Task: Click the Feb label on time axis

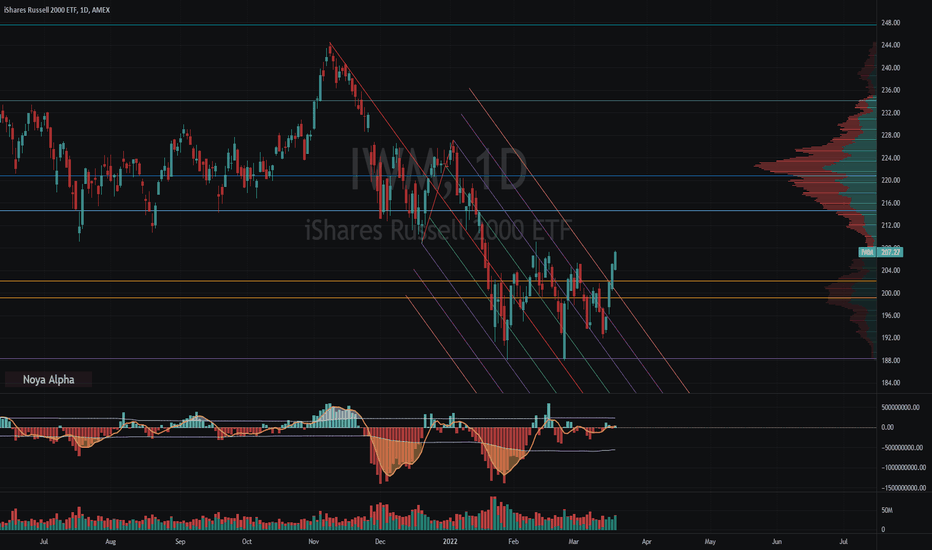Action: (514, 542)
